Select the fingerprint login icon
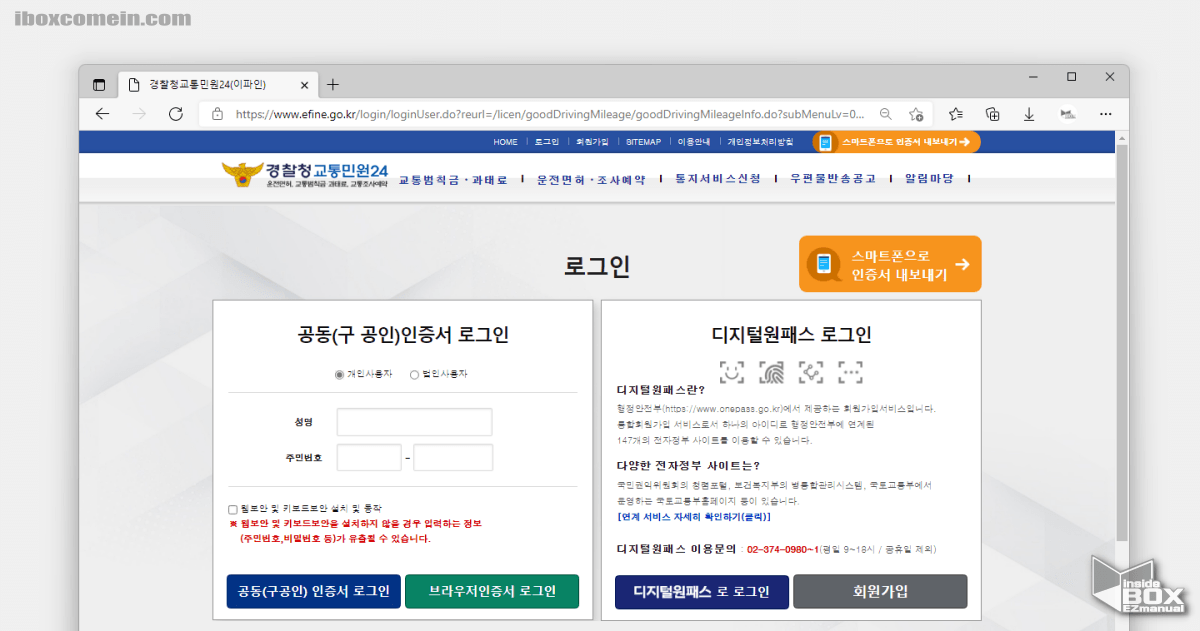 pyautogui.click(x=770, y=372)
